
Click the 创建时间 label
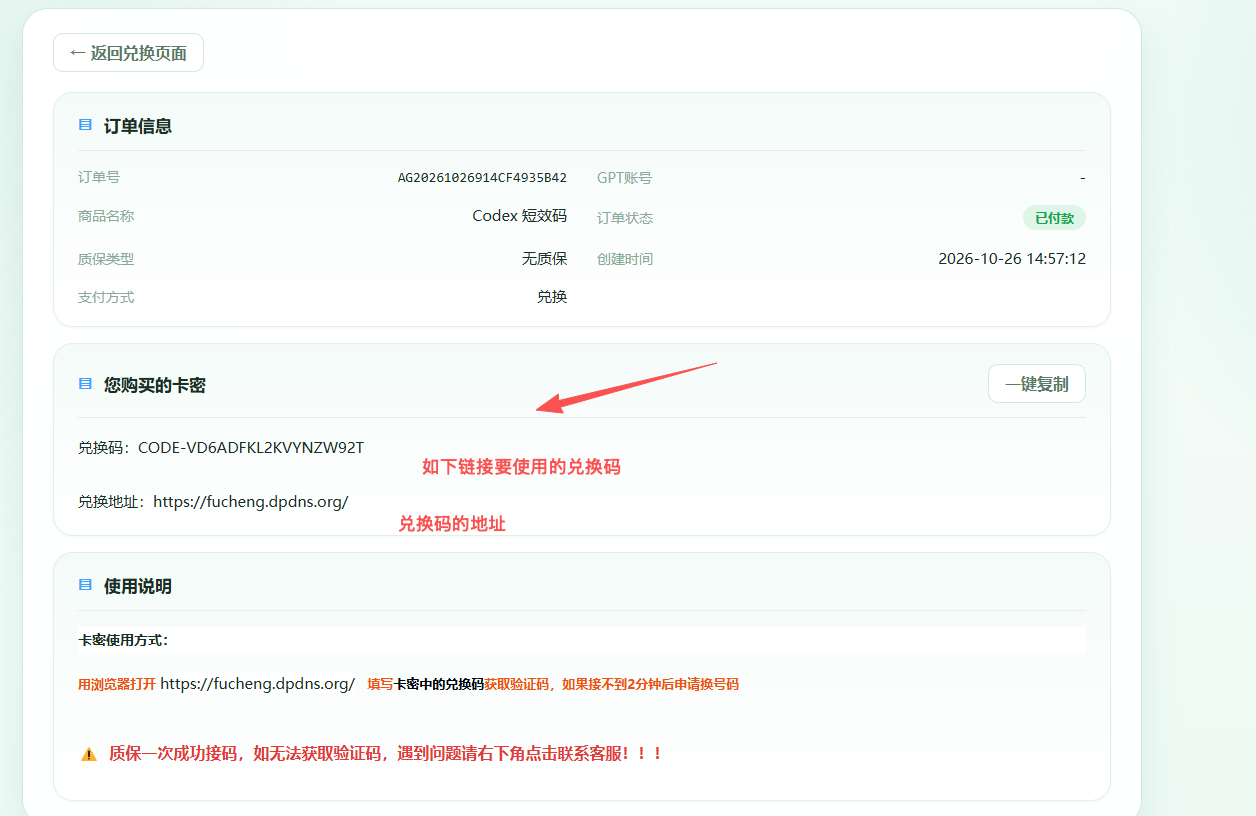(625, 259)
